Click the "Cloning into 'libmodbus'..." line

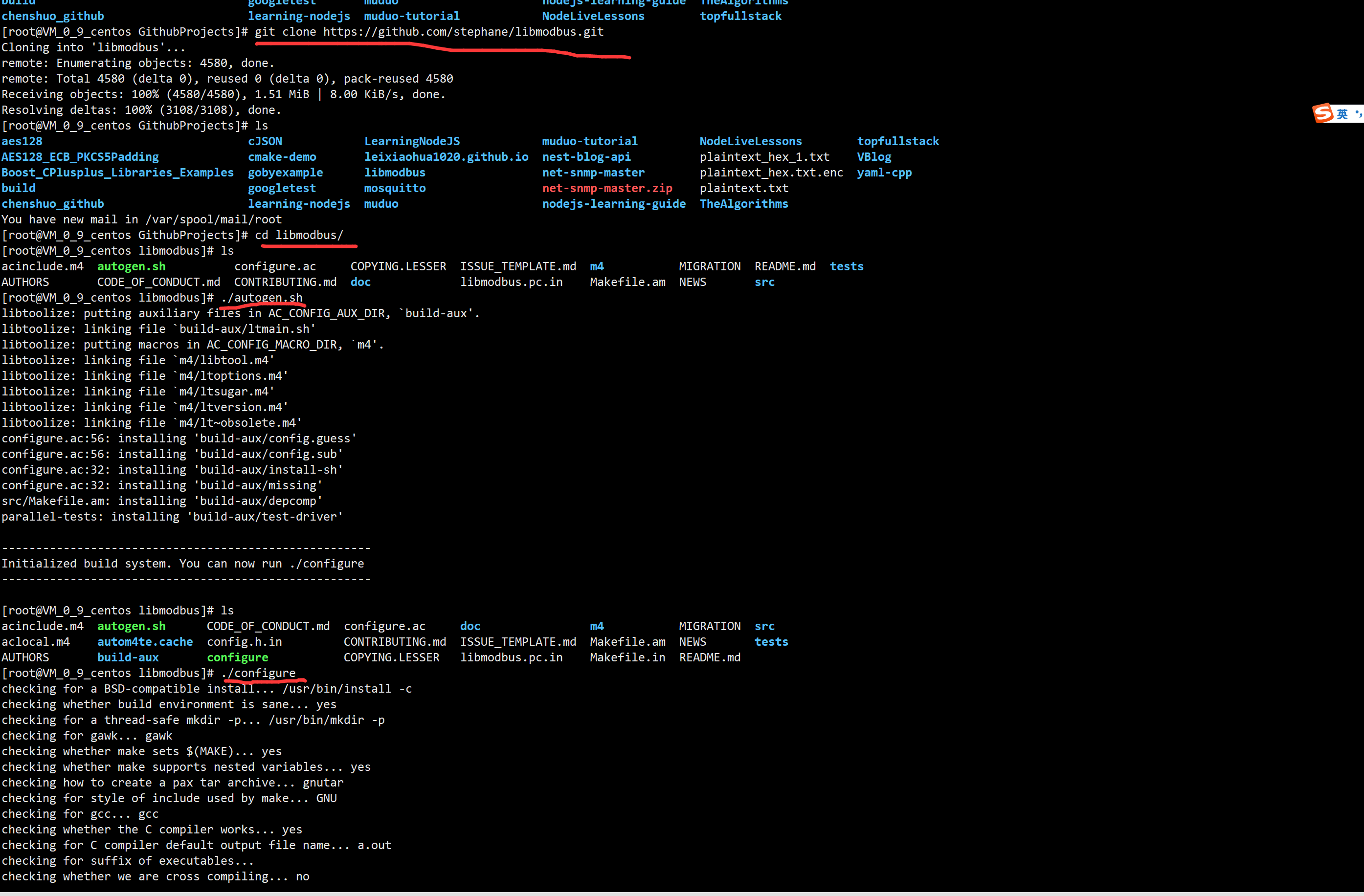pos(93,47)
